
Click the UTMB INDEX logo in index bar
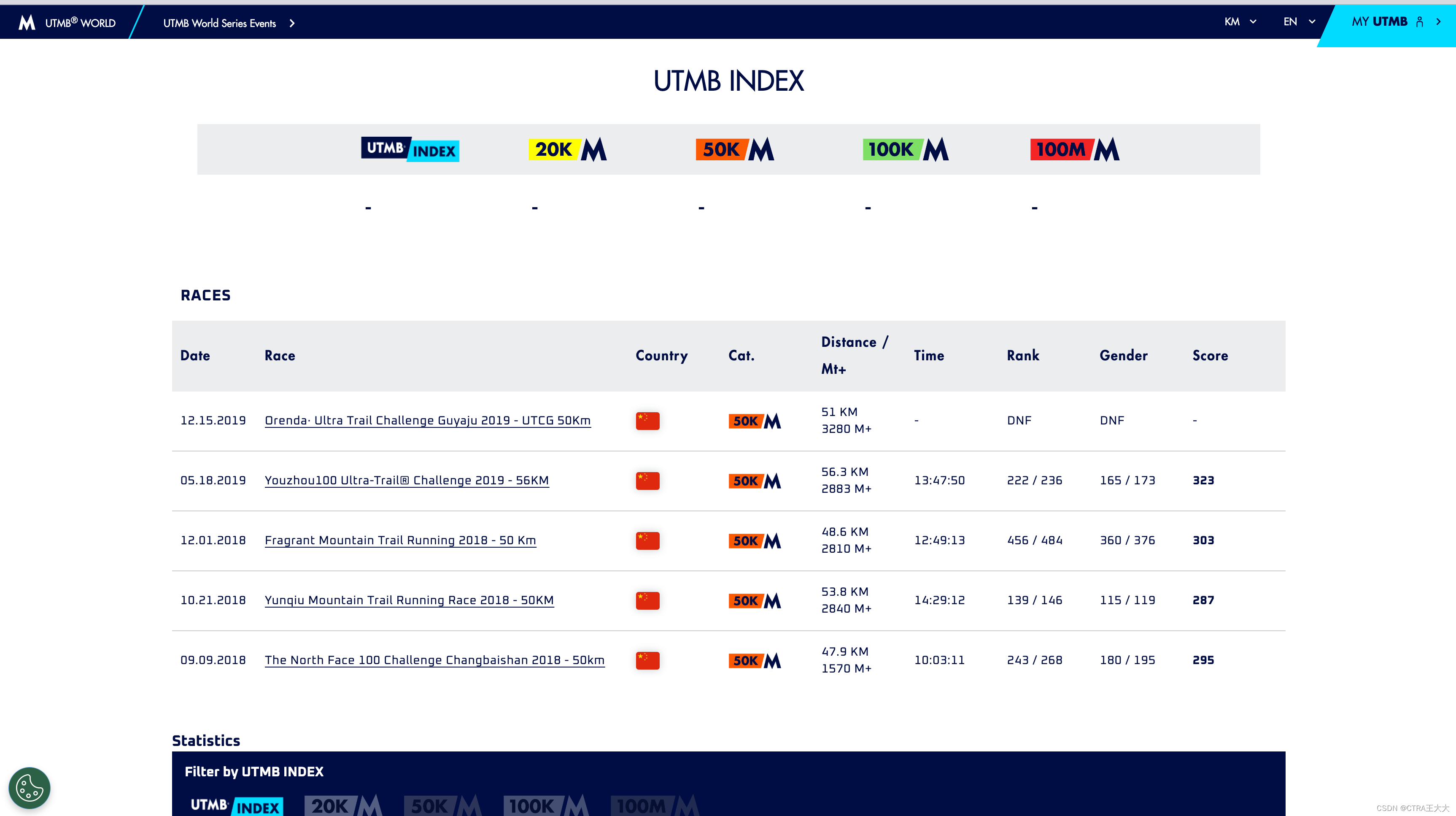coord(410,149)
